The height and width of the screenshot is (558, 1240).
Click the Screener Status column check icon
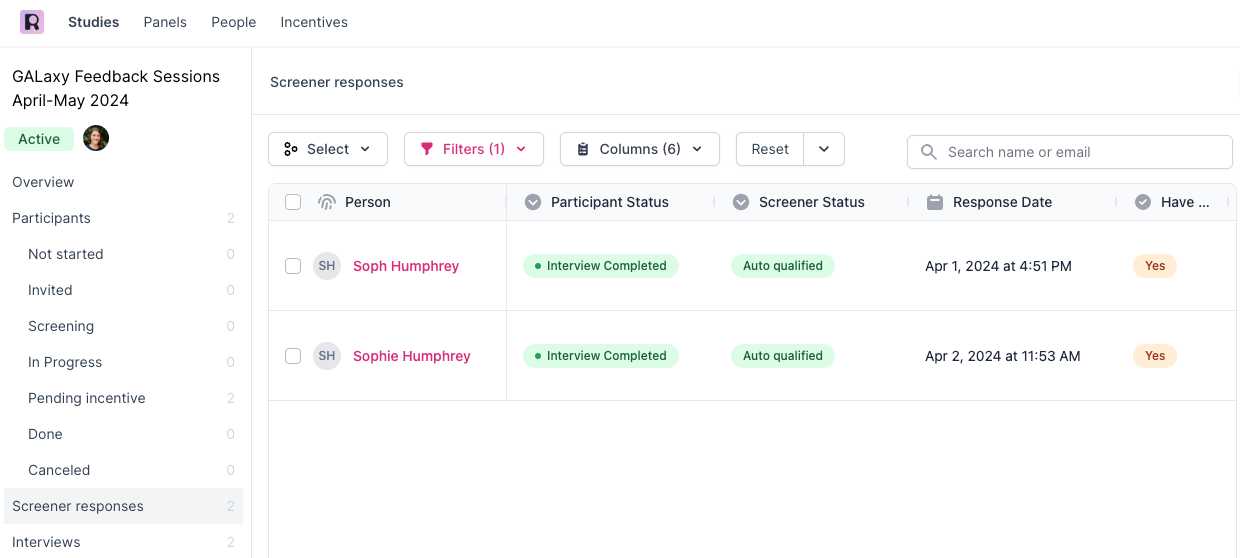coord(741,202)
